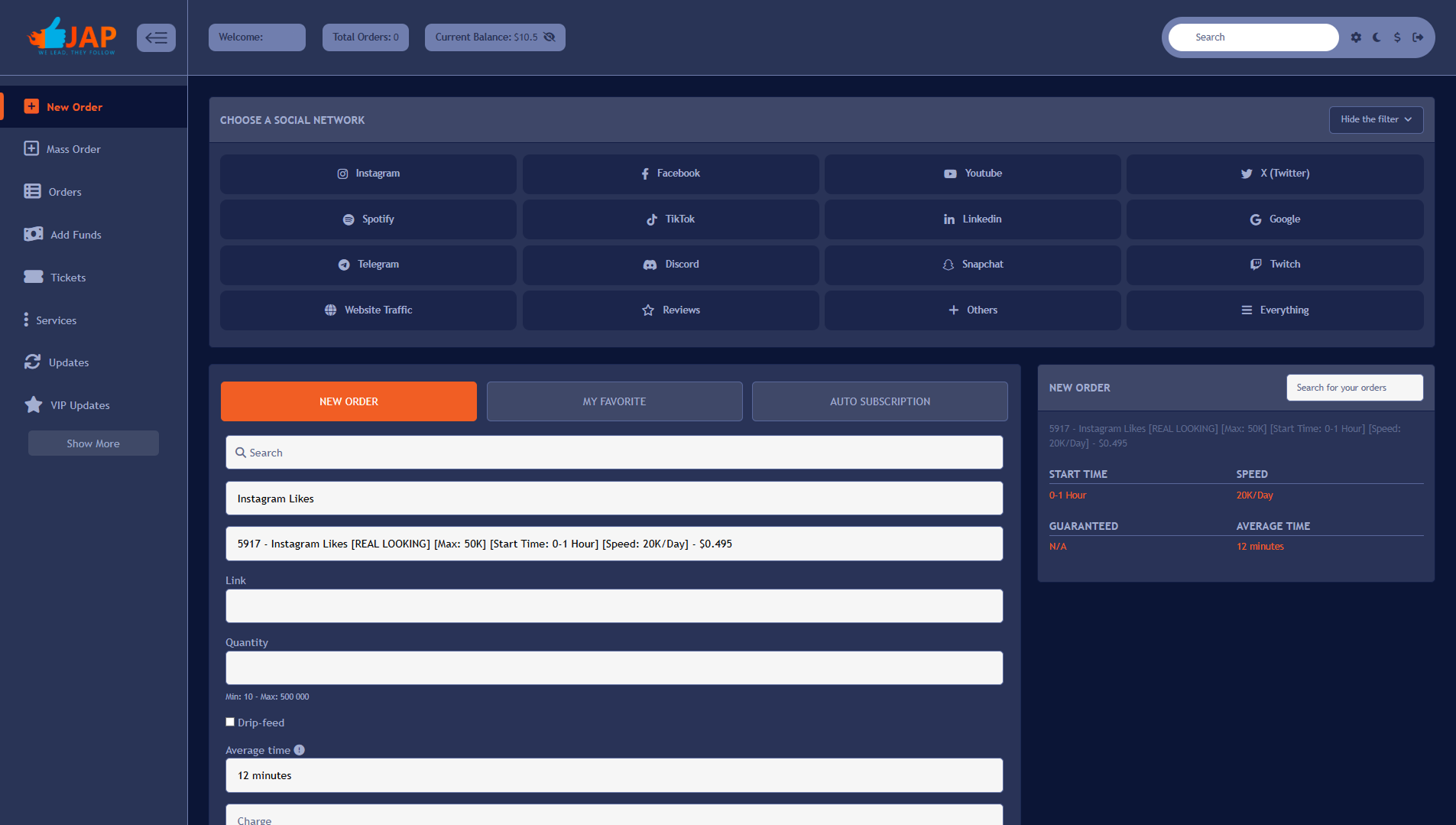Click the Average time info icon
Screen dimensions: 1456x825
click(300, 750)
